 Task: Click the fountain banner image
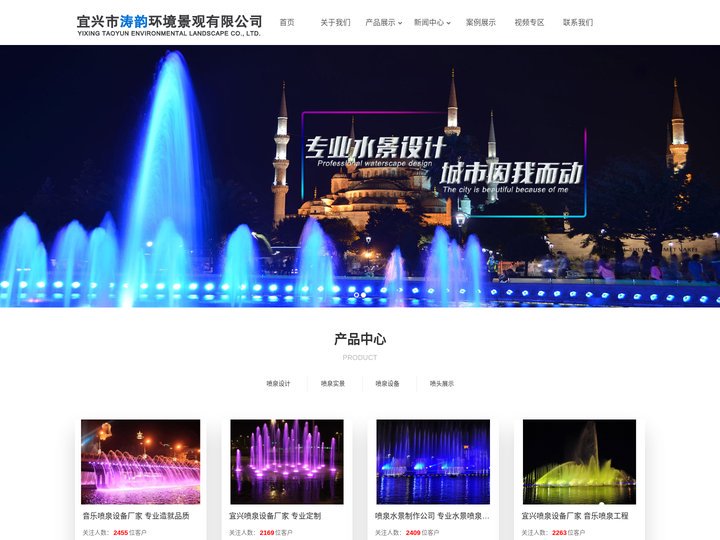click(x=360, y=176)
